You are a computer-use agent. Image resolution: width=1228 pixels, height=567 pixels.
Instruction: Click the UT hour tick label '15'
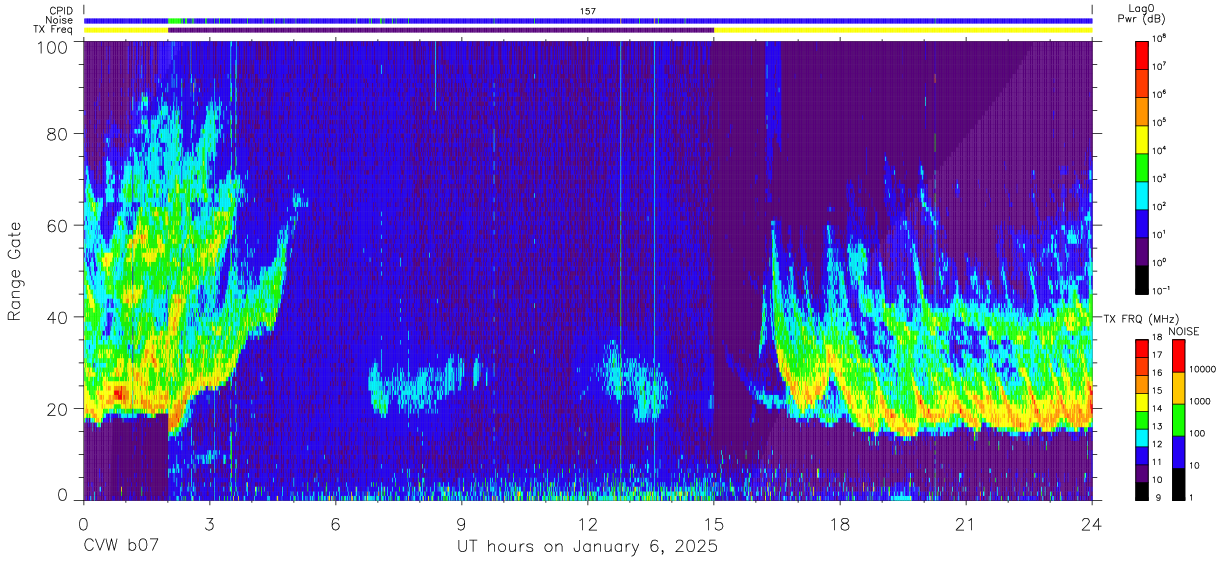(x=714, y=523)
